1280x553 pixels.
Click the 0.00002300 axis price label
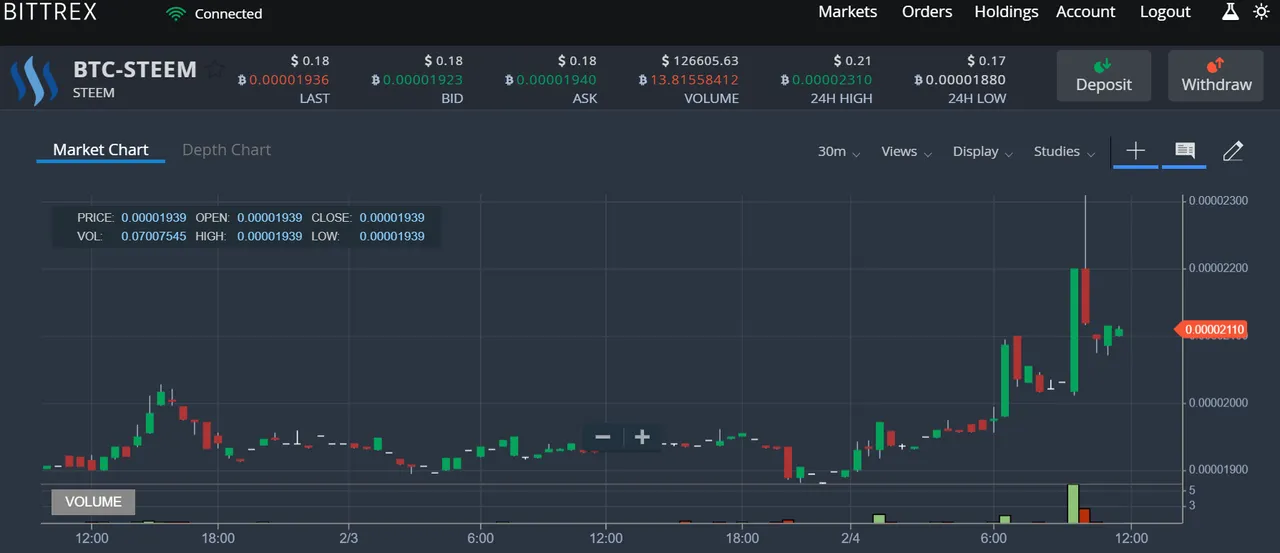coord(1219,201)
